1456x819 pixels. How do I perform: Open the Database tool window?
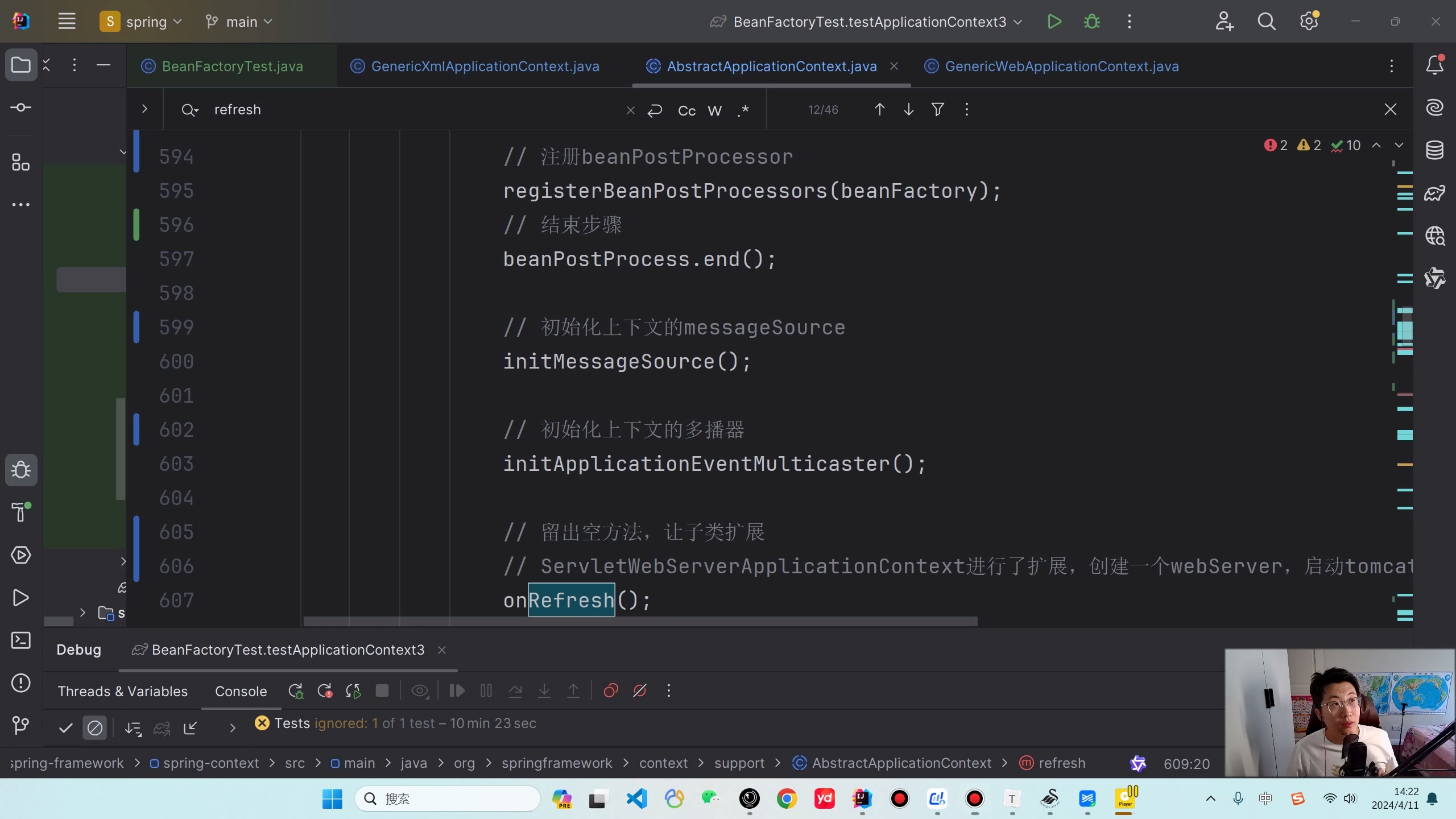[1436, 150]
